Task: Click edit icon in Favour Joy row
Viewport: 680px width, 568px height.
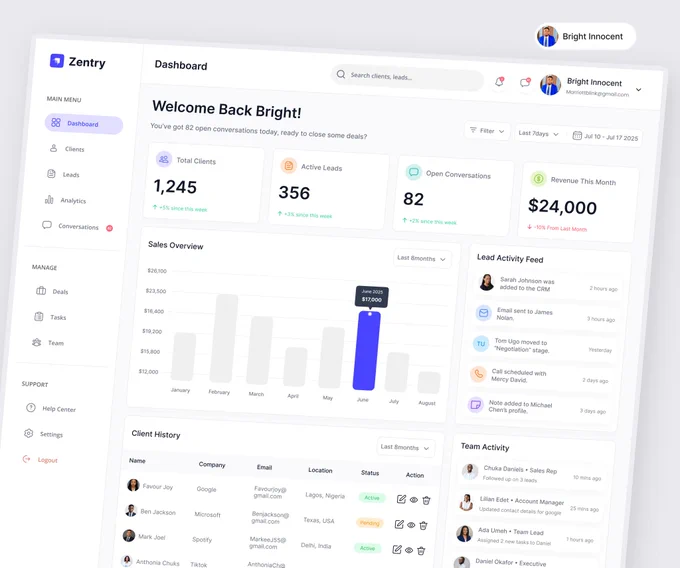Action: [x=402, y=499]
